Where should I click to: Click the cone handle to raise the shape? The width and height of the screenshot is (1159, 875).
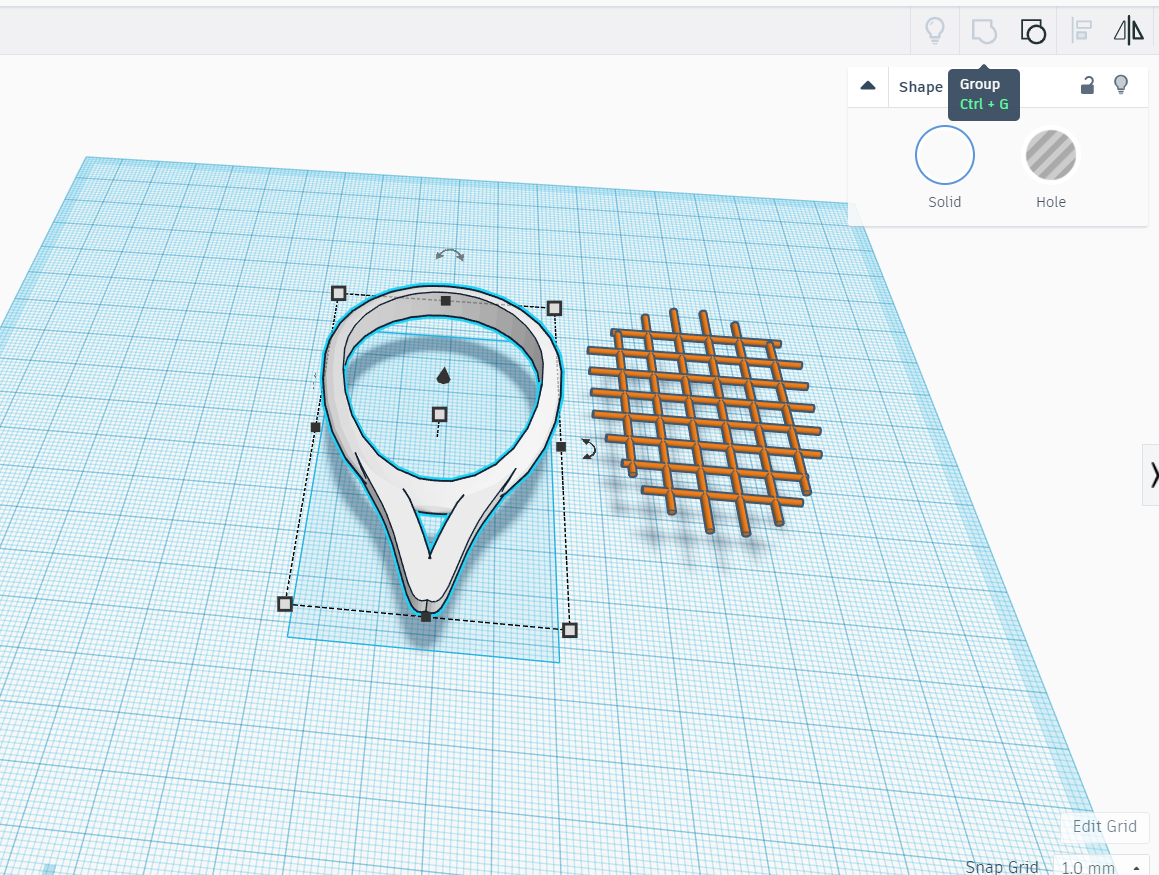pyautogui.click(x=444, y=375)
